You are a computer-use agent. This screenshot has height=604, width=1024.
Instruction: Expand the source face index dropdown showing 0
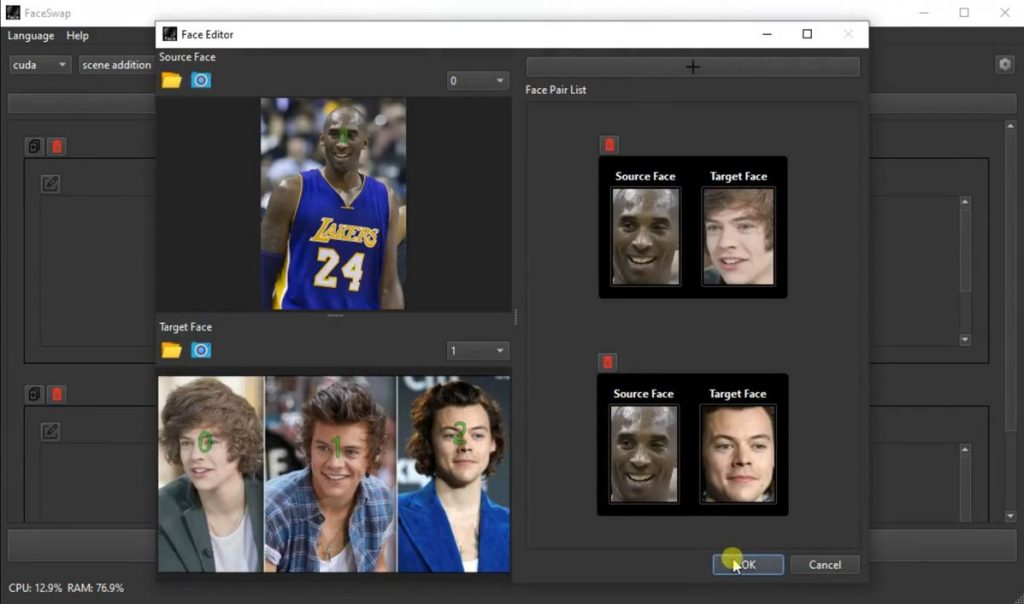click(478, 81)
